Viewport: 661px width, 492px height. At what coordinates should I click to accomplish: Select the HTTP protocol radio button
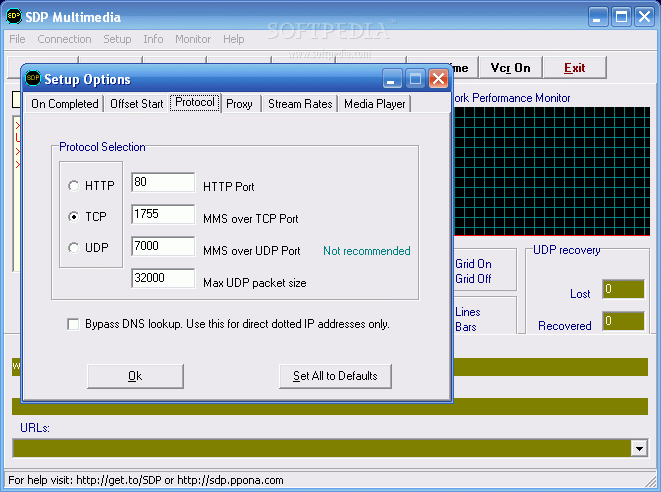(73, 186)
